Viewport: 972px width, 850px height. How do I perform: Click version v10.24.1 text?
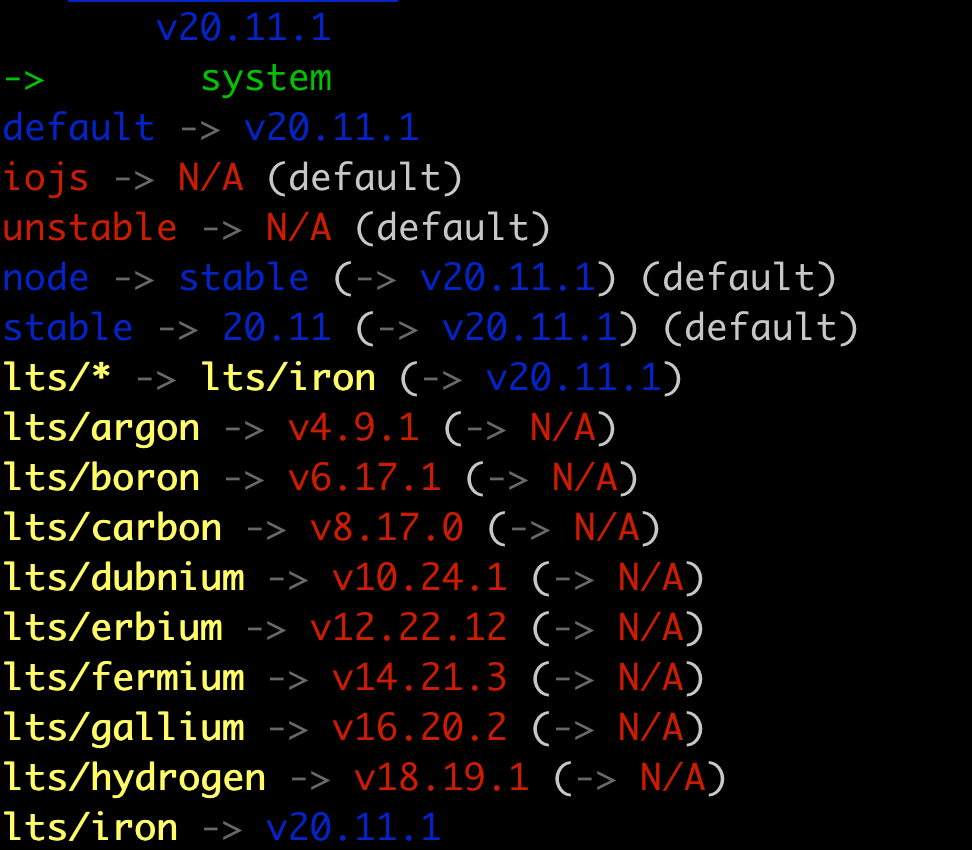pos(419,578)
